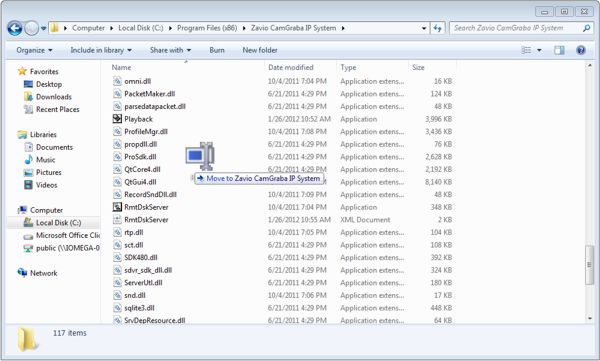Image resolution: width=600 pixels, height=361 pixels.
Task: Click the search magnifier icon
Action: coord(586,28)
